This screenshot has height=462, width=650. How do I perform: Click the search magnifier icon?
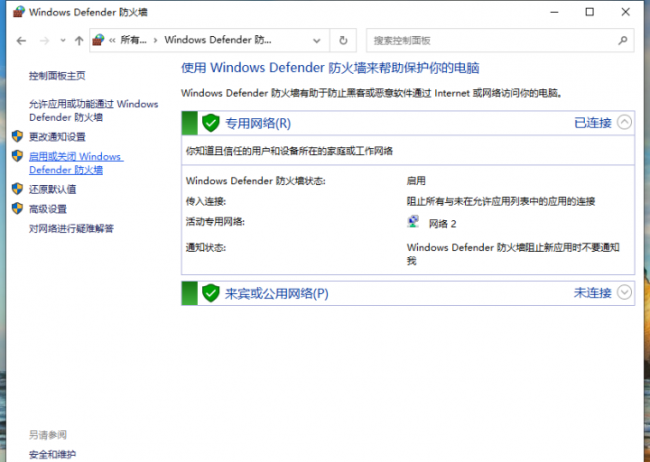pyautogui.click(x=623, y=41)
